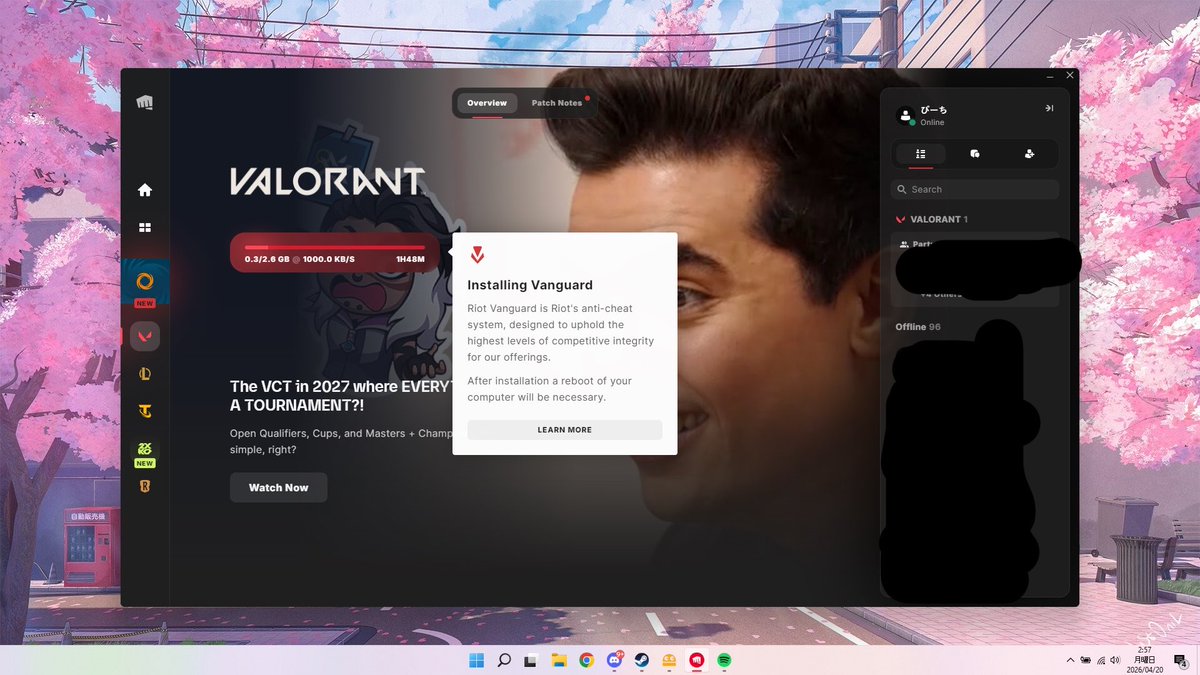This screenshot has height=675, width=1200.
Task: Switch to the friends list tab icon
Action: click(921, 154)
